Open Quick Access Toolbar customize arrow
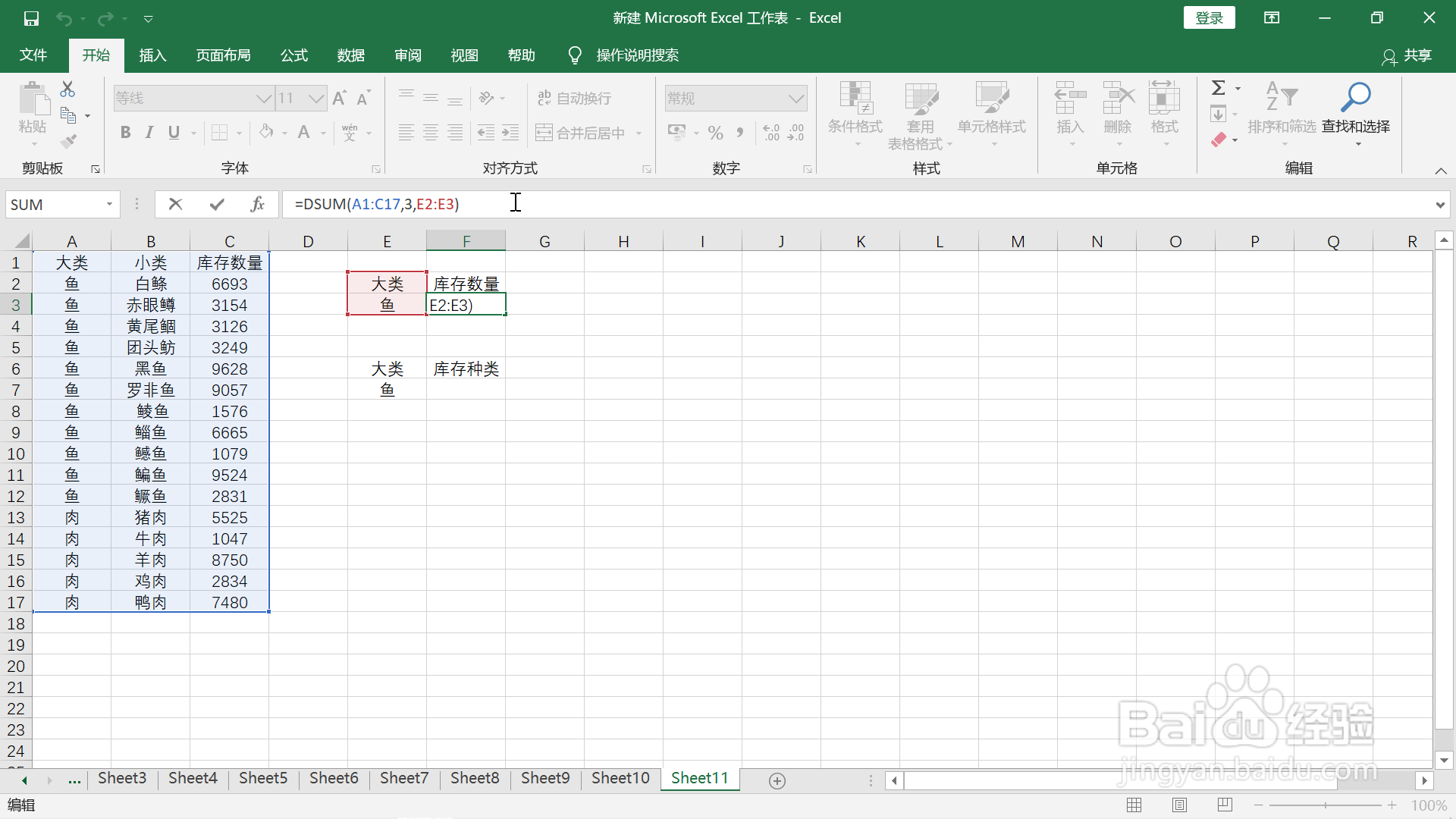Screen dimensions: 1456x819 coord(149,19)
